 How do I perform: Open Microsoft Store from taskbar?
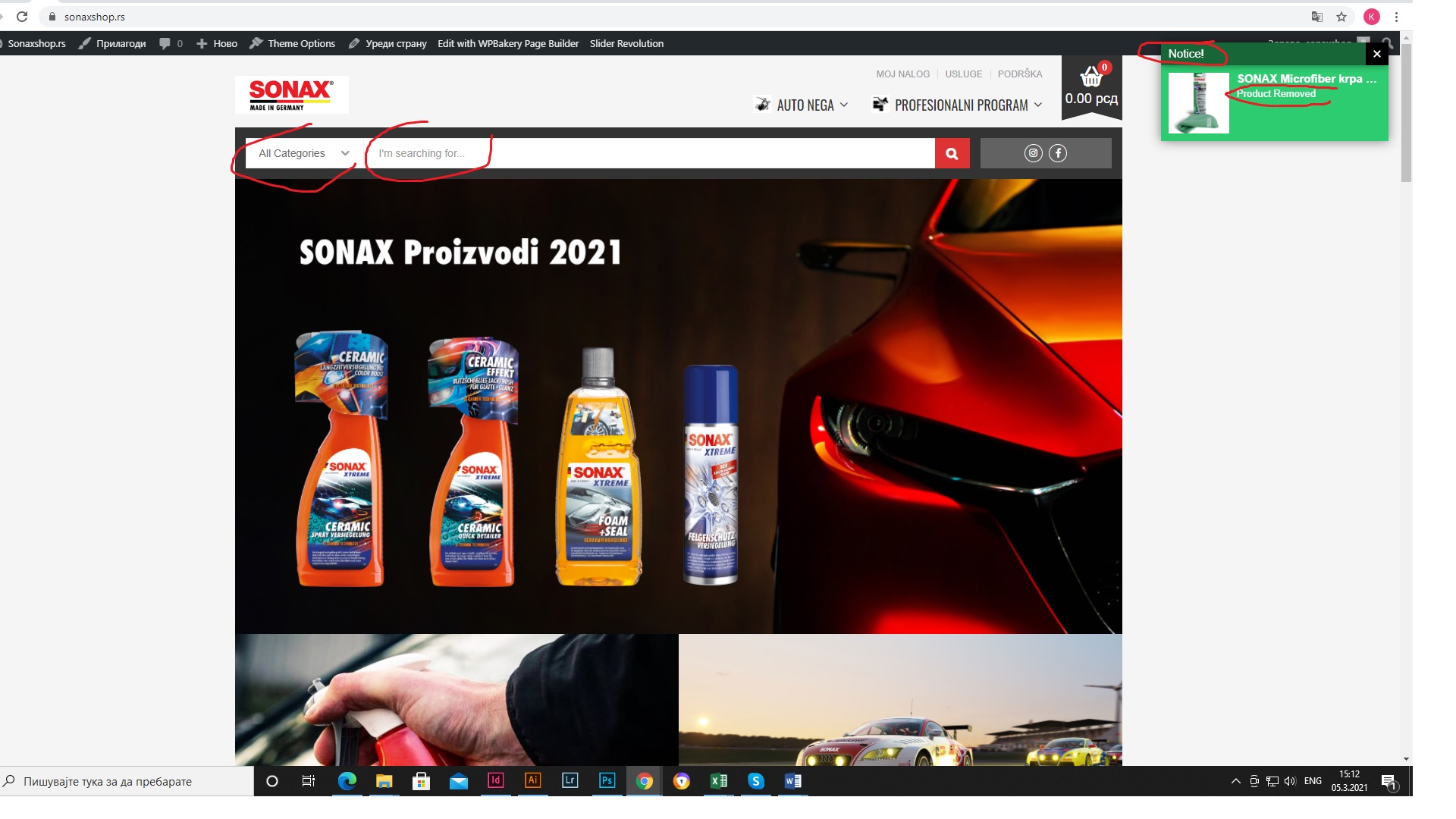pyautogui.click(x=421, y=781)
